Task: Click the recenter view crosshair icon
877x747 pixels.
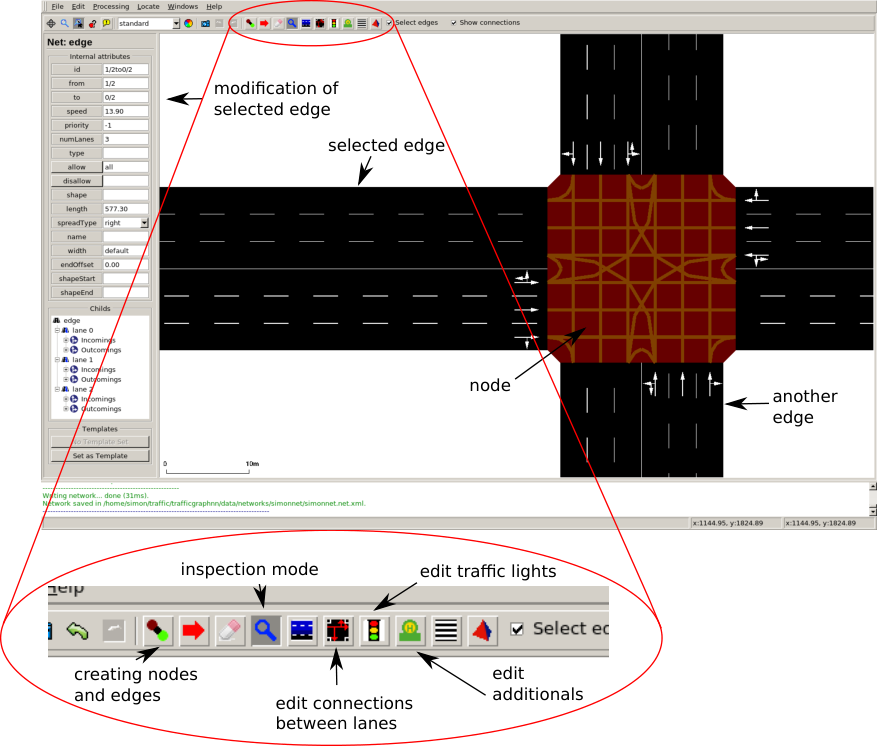Action: coord(51,23)
